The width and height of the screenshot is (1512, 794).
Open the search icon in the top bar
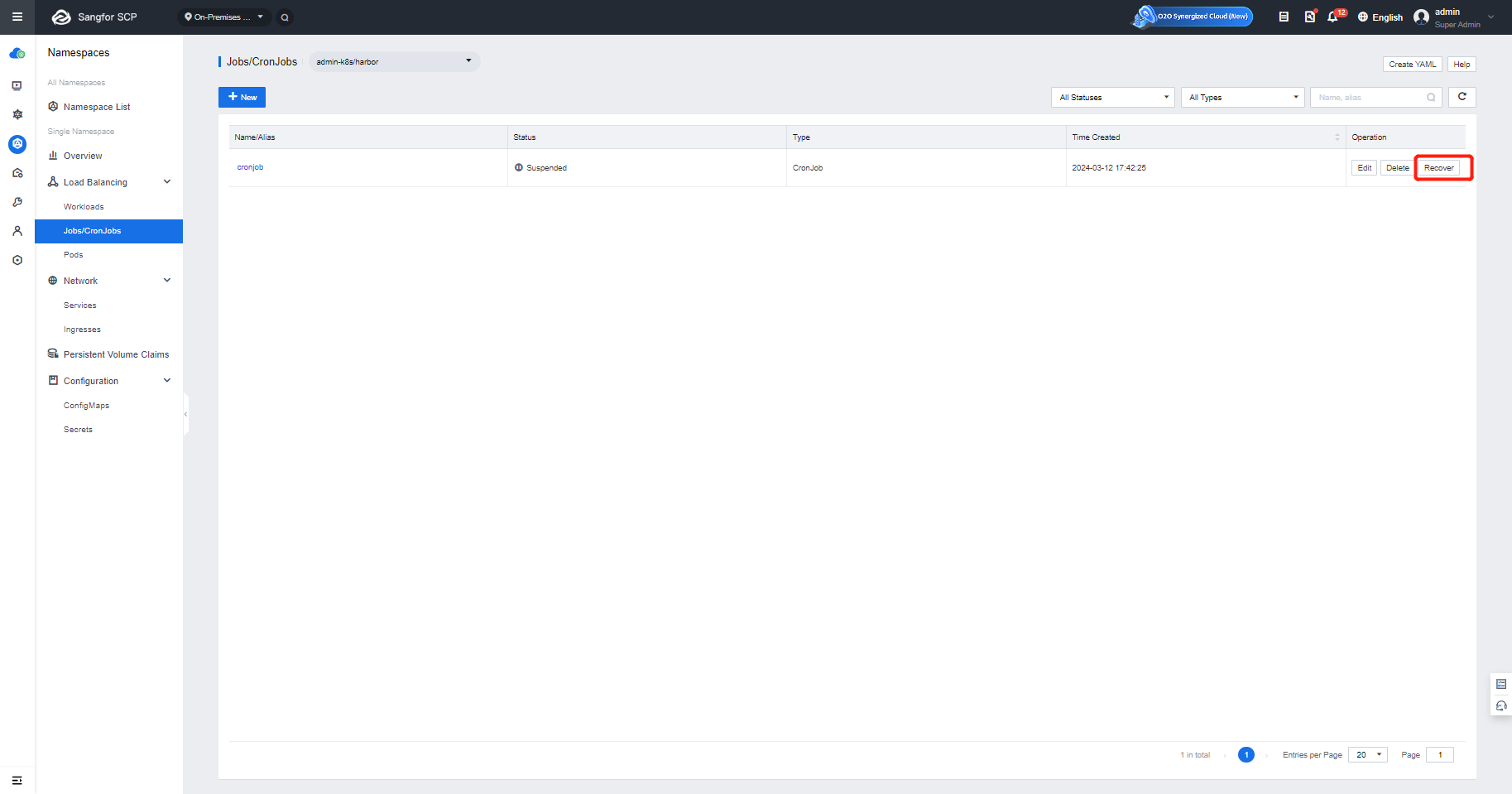click(285, 17)
